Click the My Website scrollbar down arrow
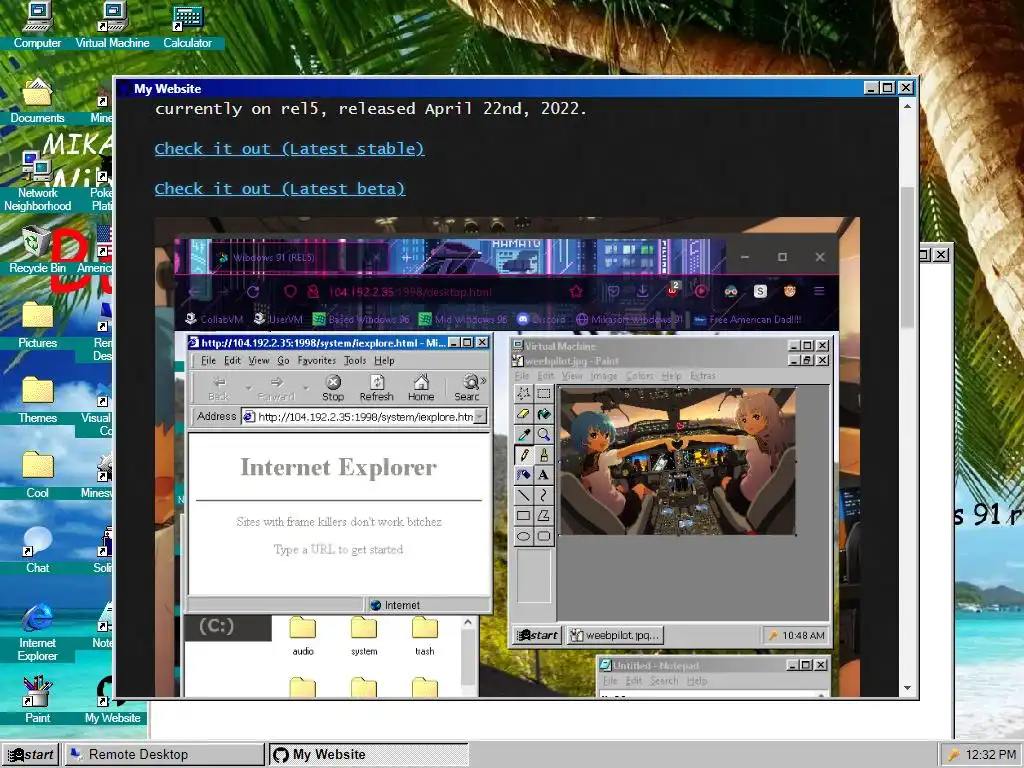The height and width of the screenshot is (768, 1024). 907,688
